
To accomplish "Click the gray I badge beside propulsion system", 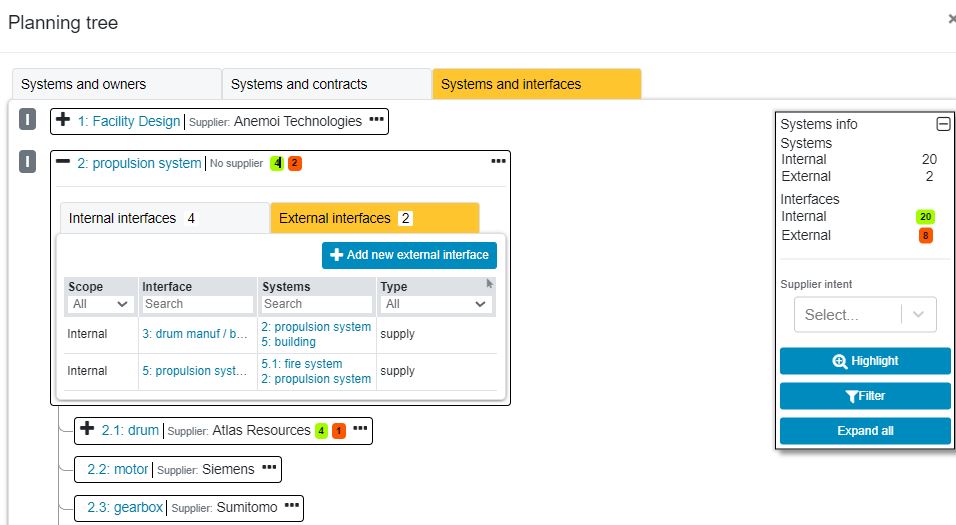I will pyautogui.click(x=27, y=162).
